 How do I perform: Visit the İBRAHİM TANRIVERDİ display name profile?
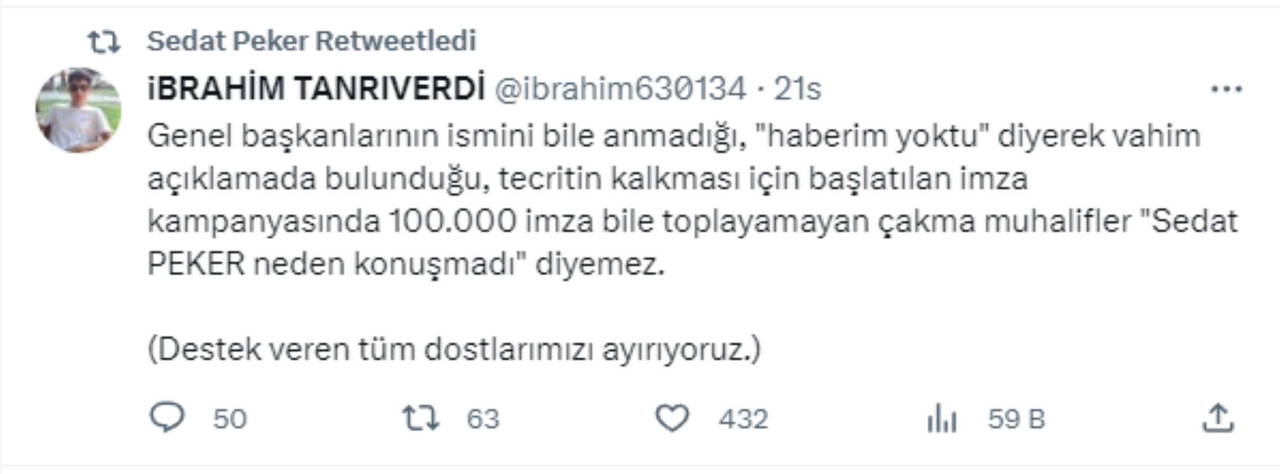click(x=316, y=89)
